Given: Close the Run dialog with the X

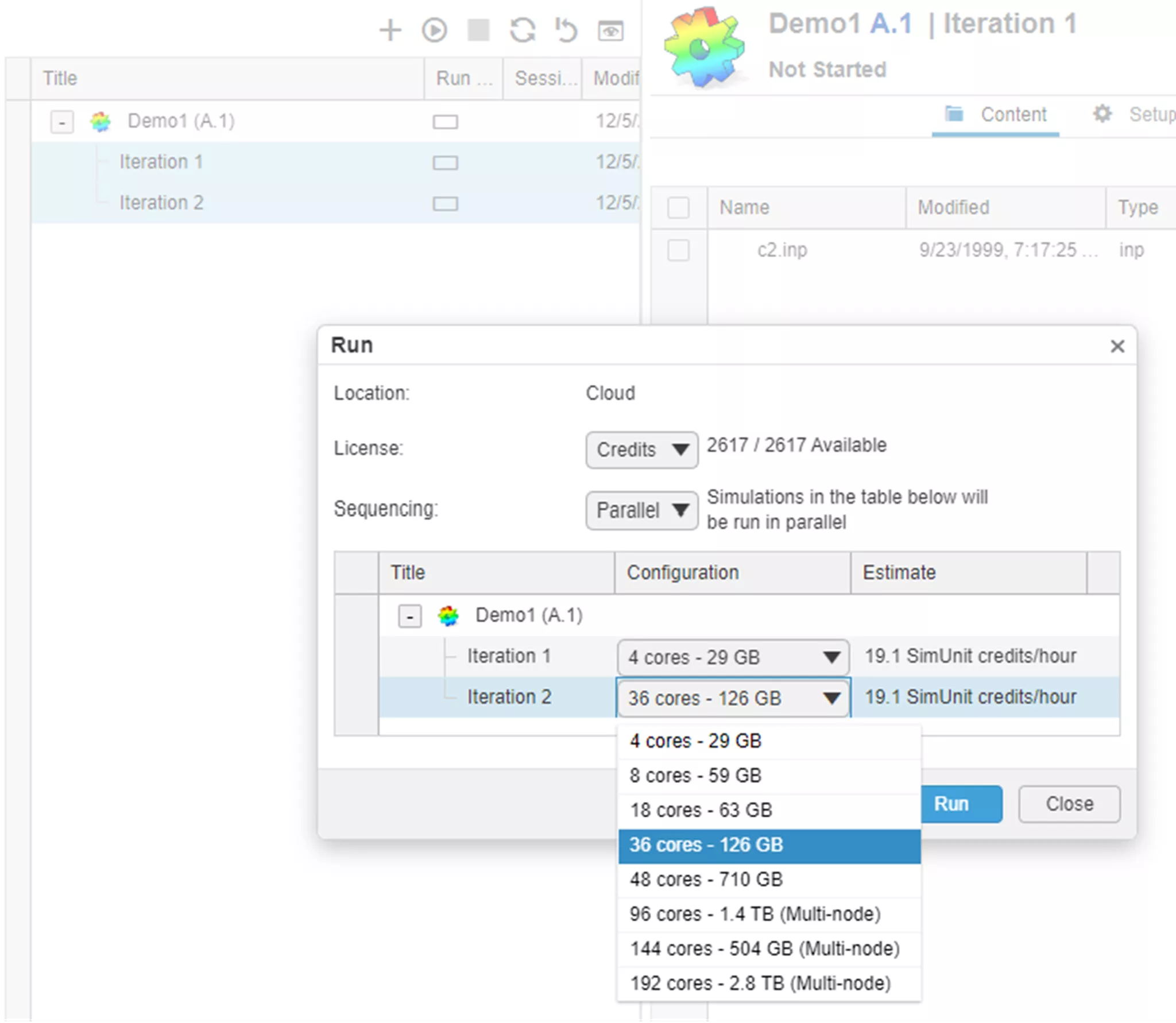Looking at the screenshot, I should click(1117, 346).
